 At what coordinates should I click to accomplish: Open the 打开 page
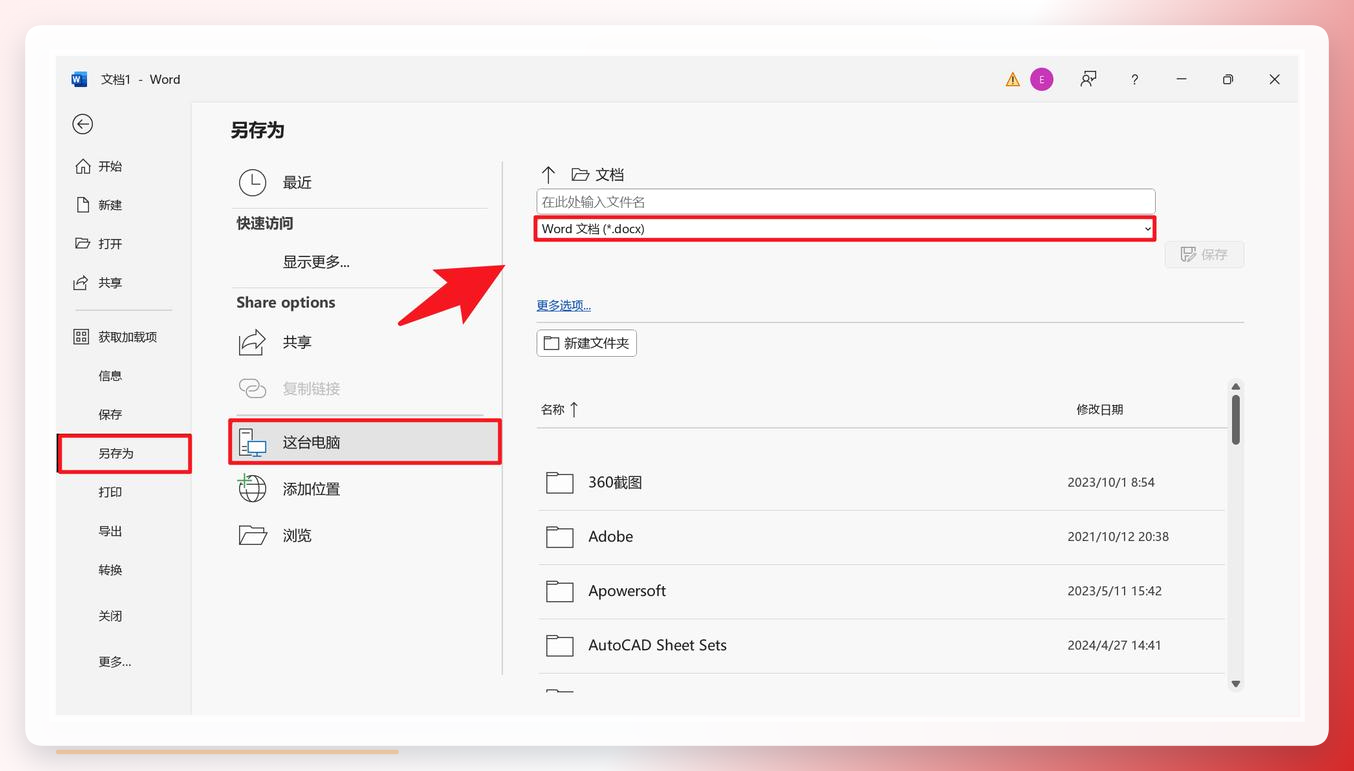(x=99, y=244)
